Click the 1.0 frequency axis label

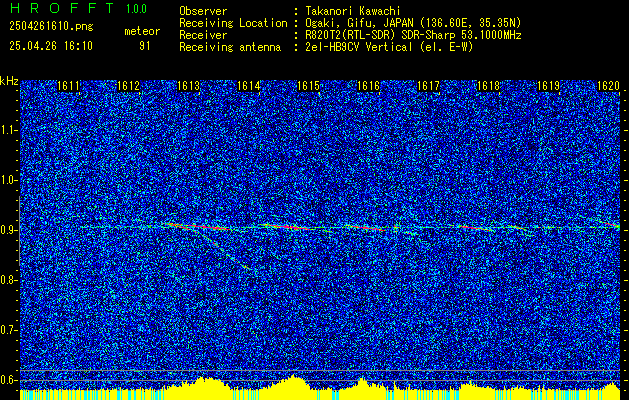point(9,181)
